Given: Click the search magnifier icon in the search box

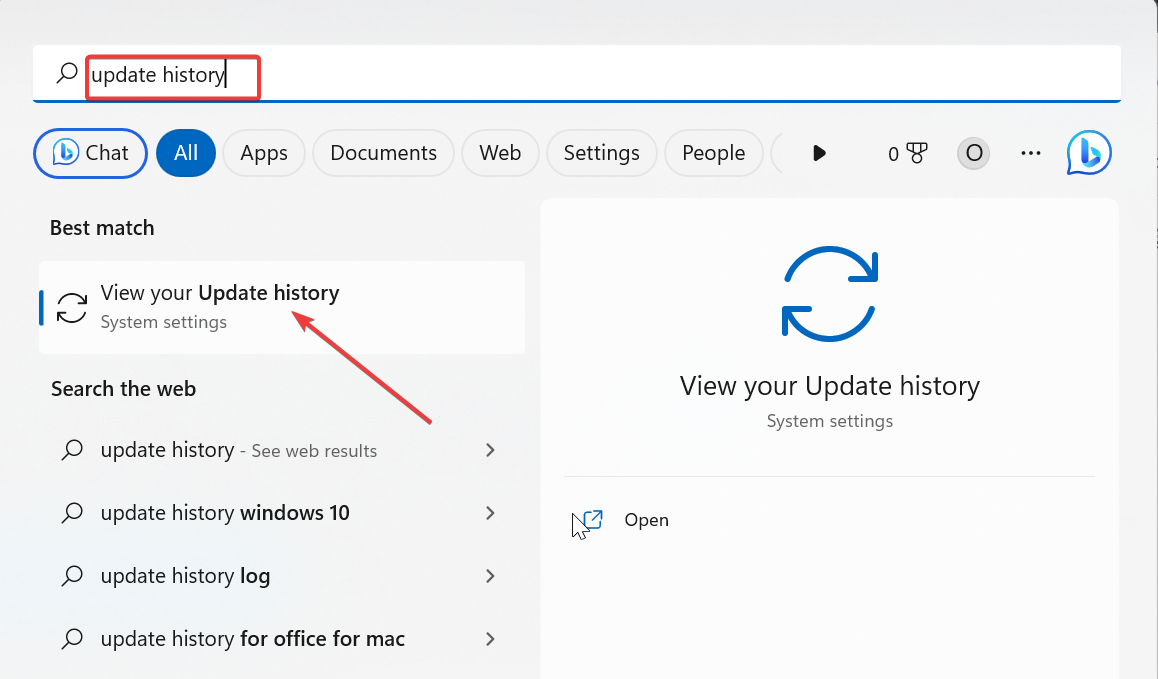Looking at the screenshot, I should pyautogui.click(x=66, y=75).
